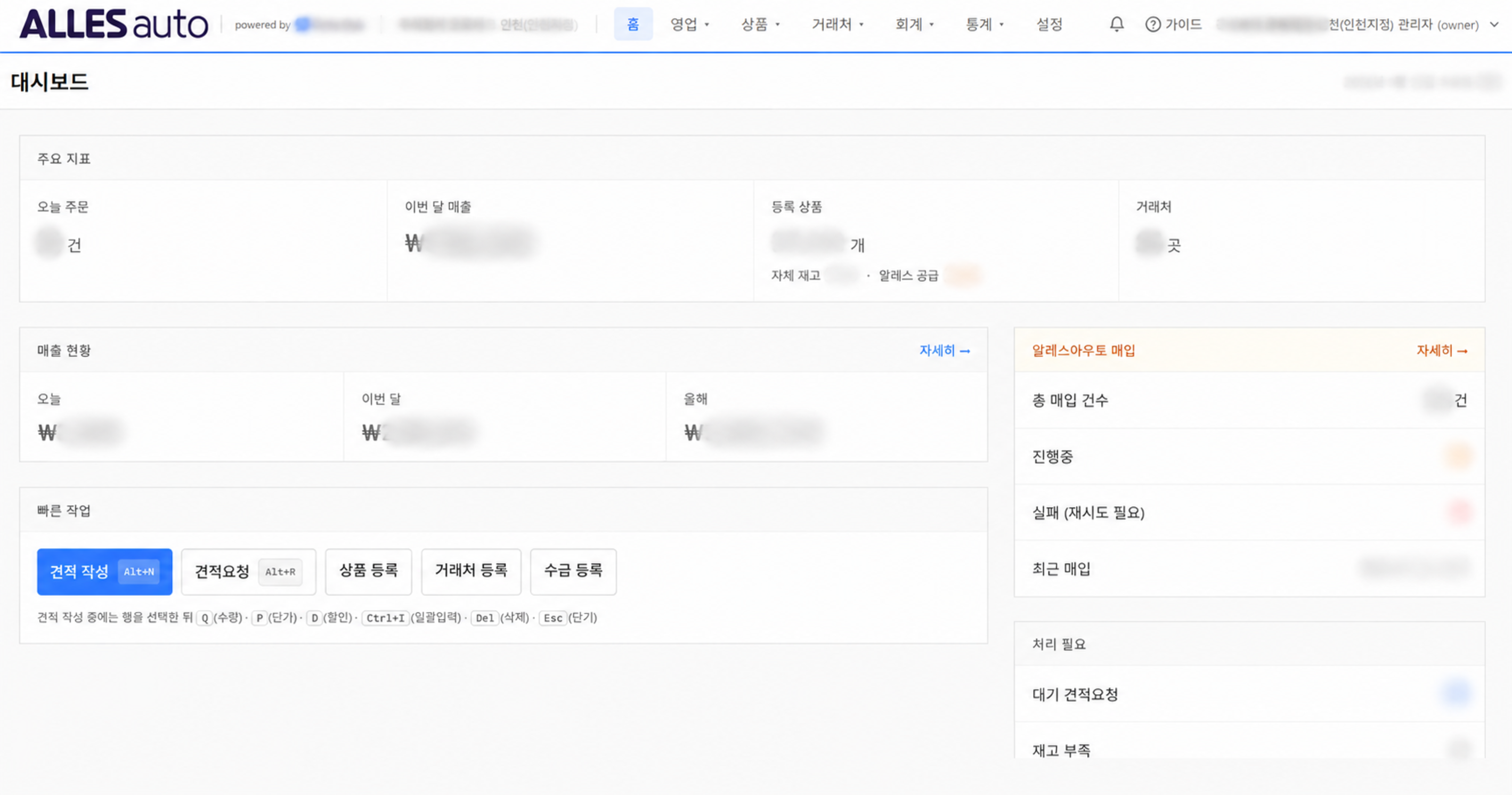This screenshot has width=1512, height=795.
Task: Click the Esc shortcut key hint
Action: pos(552,618)
